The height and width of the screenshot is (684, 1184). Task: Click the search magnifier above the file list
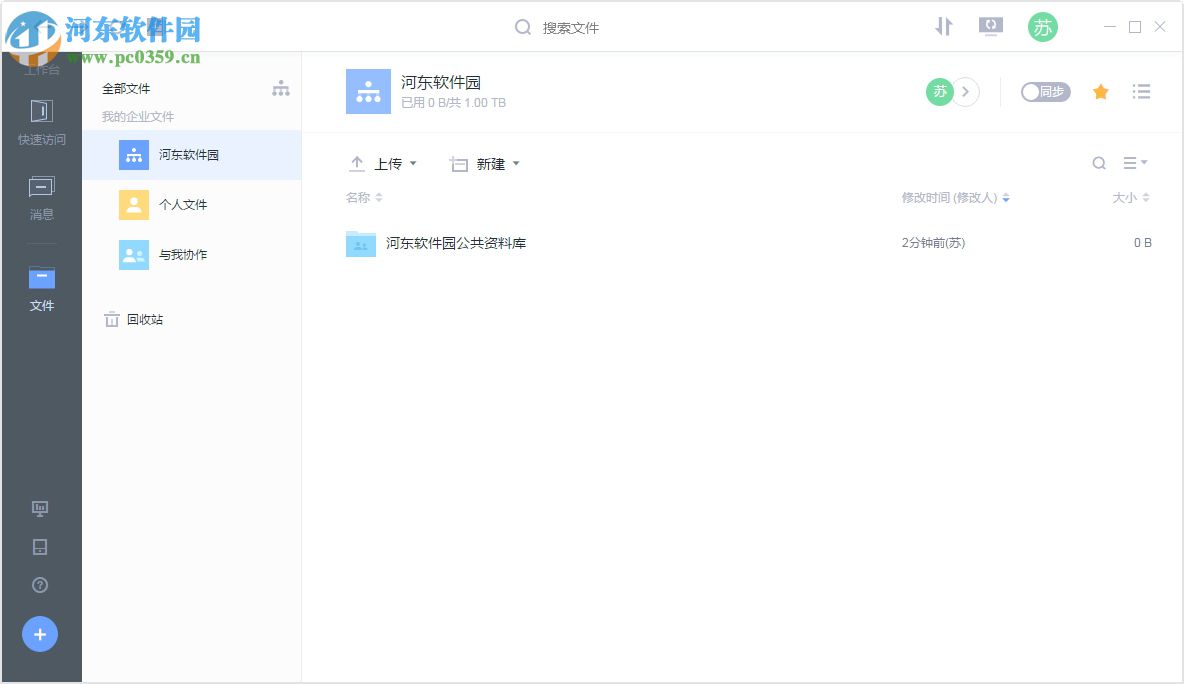[1099, 163]
